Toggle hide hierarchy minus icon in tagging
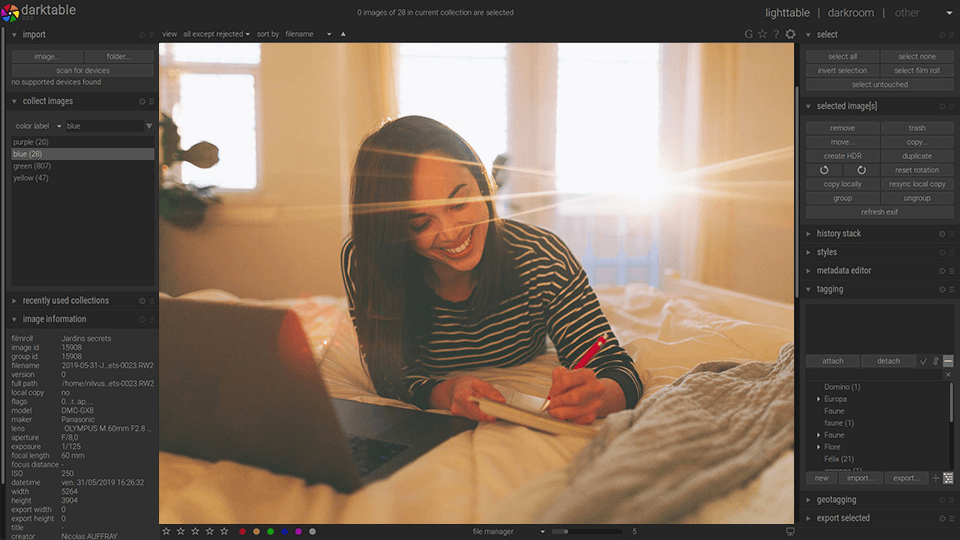The width and height of the screenshot is (960, 540). coord(948,361)
